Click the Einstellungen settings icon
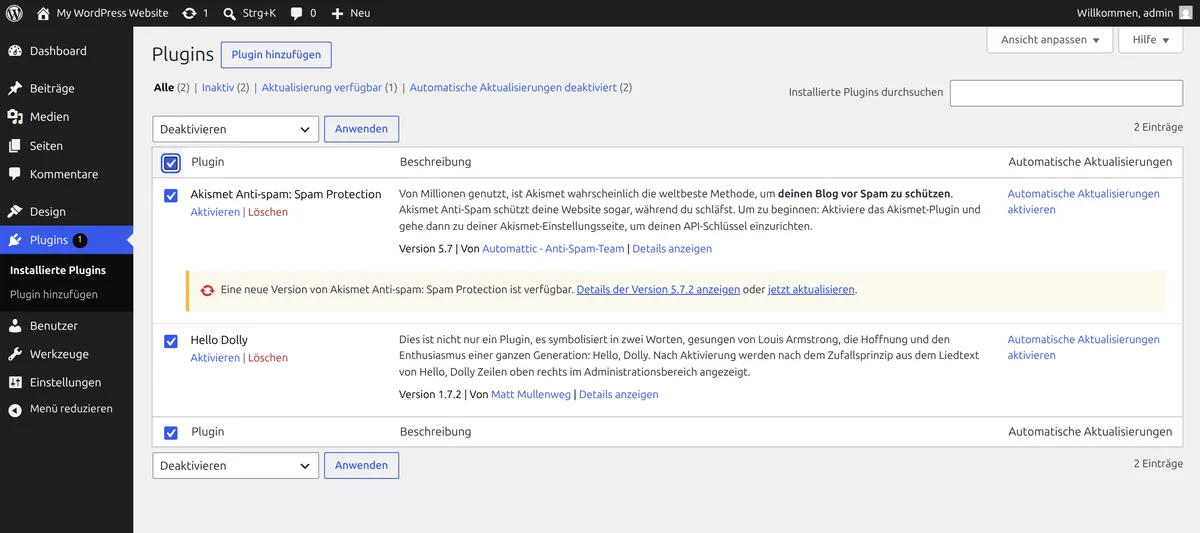The height and width of the screenshot is (533, 1200). [x=15, y=382]
